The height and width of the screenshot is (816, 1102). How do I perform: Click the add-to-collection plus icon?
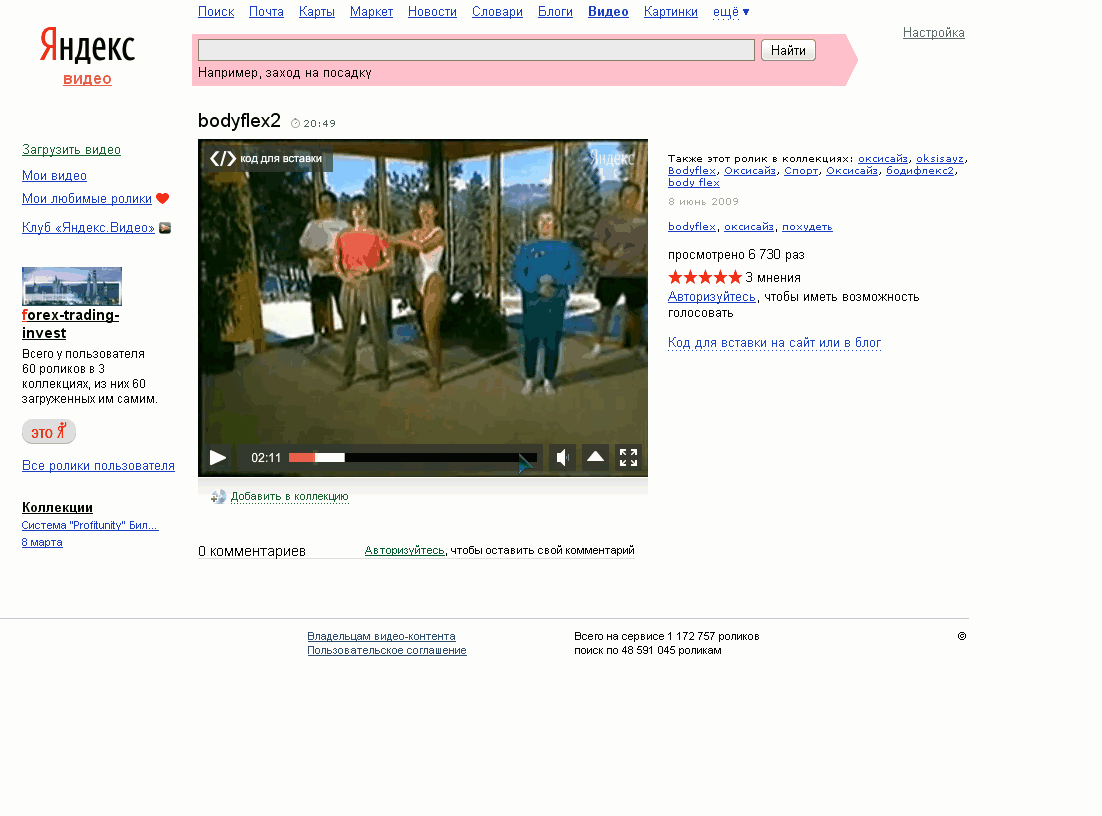tap(219, 497)
